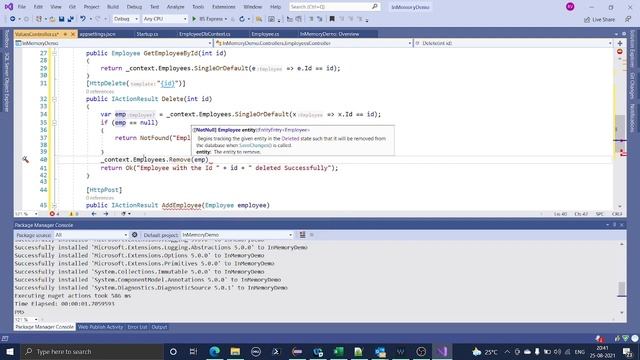
Task: Pin the ValuesController.cs tab
Action: (65, 34)
